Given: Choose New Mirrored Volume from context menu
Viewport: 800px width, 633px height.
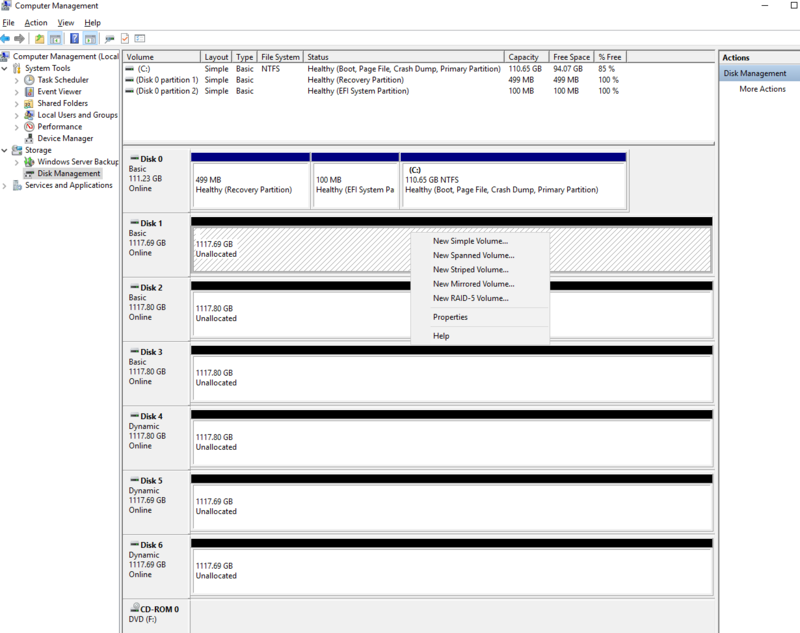Looking at the screenshot, I should pyautogui.click(x=470, y=284).
